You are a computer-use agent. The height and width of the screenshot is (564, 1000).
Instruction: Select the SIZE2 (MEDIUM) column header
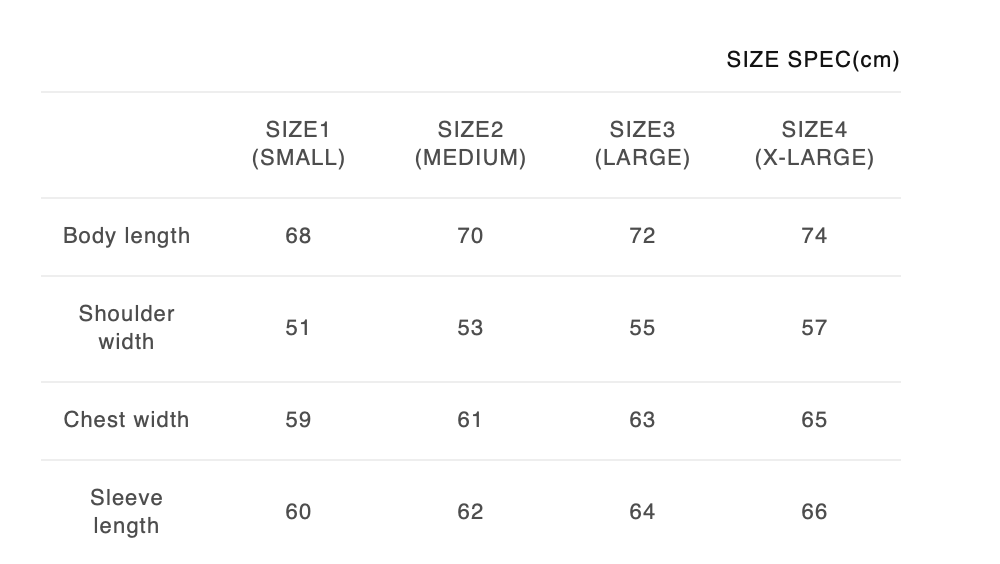[470, 144]
